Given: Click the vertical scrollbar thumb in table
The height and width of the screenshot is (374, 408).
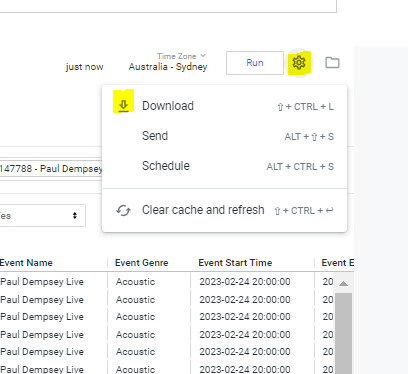Looking at the screenshot, I should tap(343, 333).
